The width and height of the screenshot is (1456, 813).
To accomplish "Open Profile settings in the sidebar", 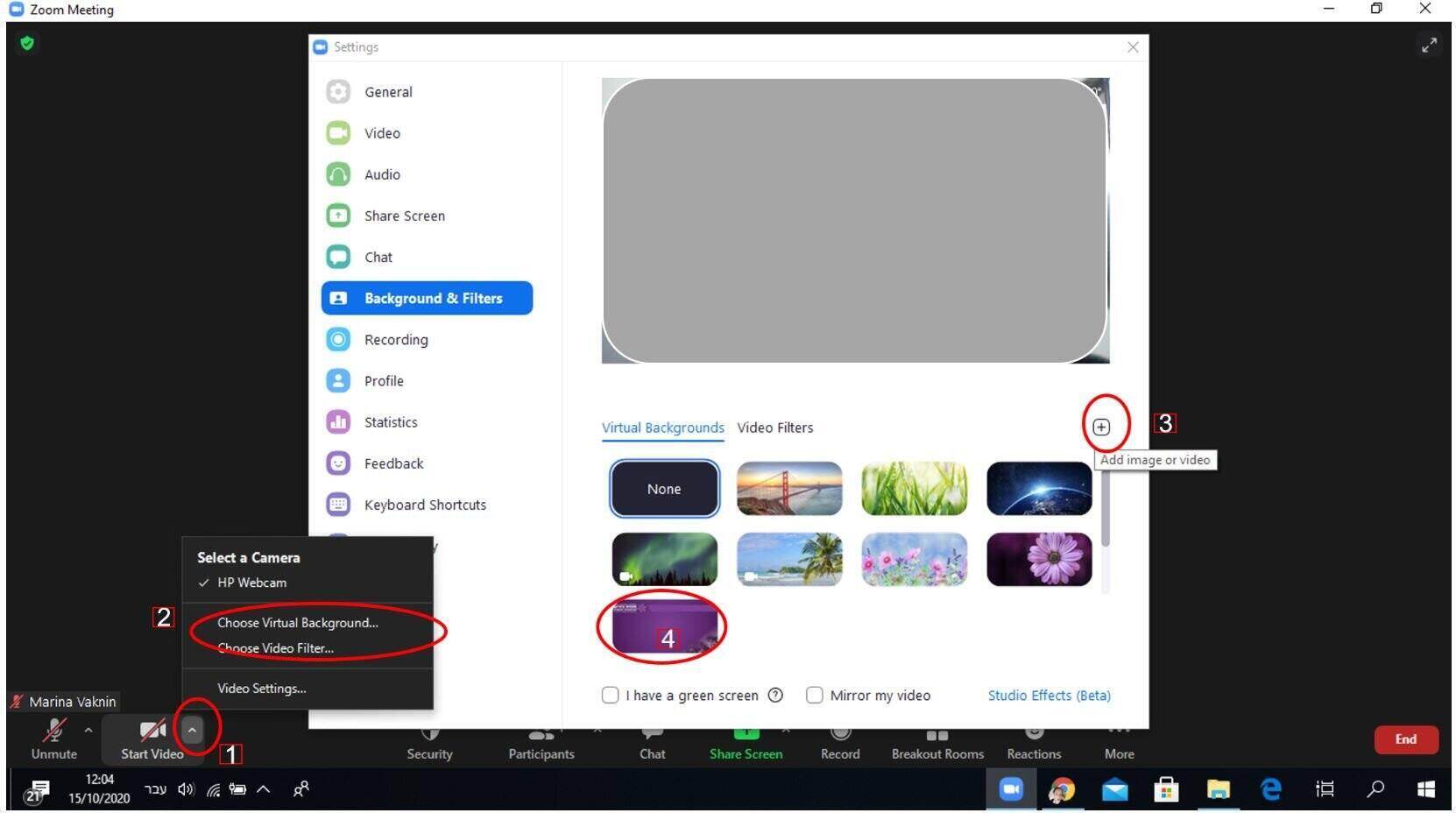I will [x=364, y=380].
